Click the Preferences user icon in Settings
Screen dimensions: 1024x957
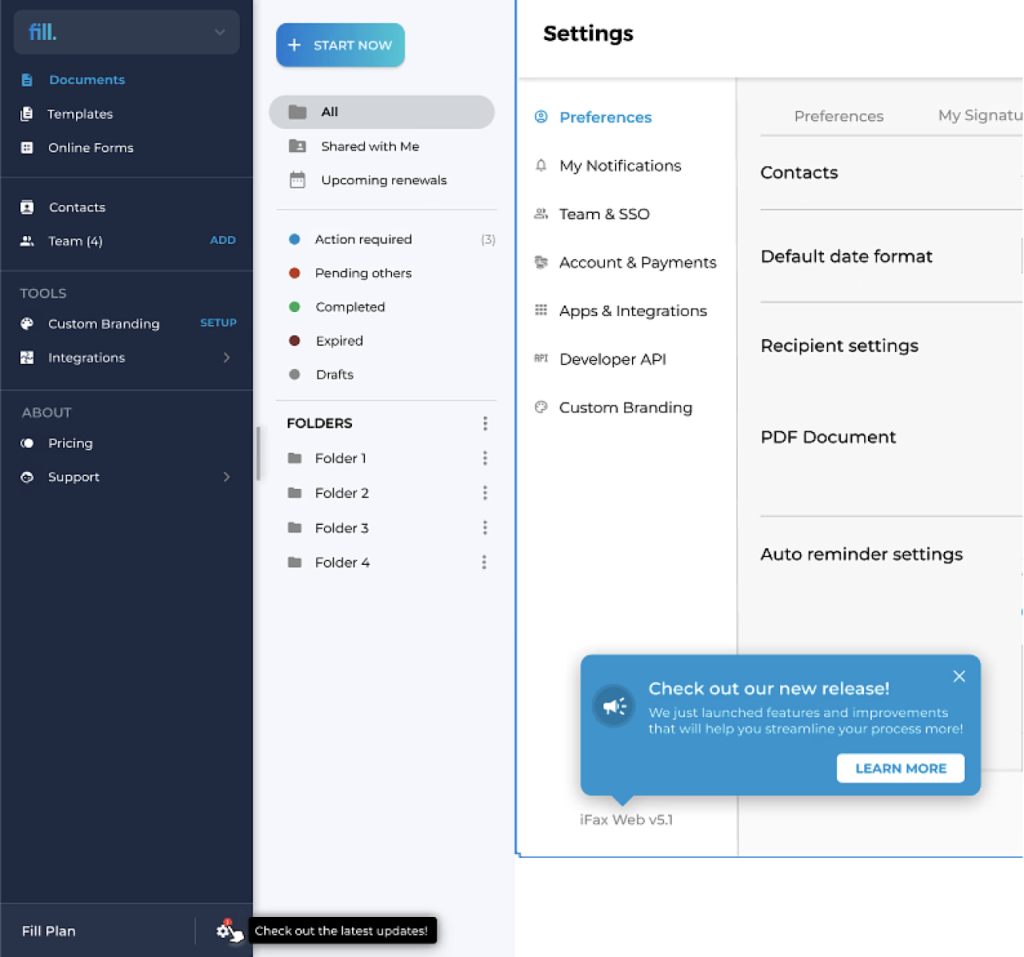pyautogui.click(x=541, y=117)
